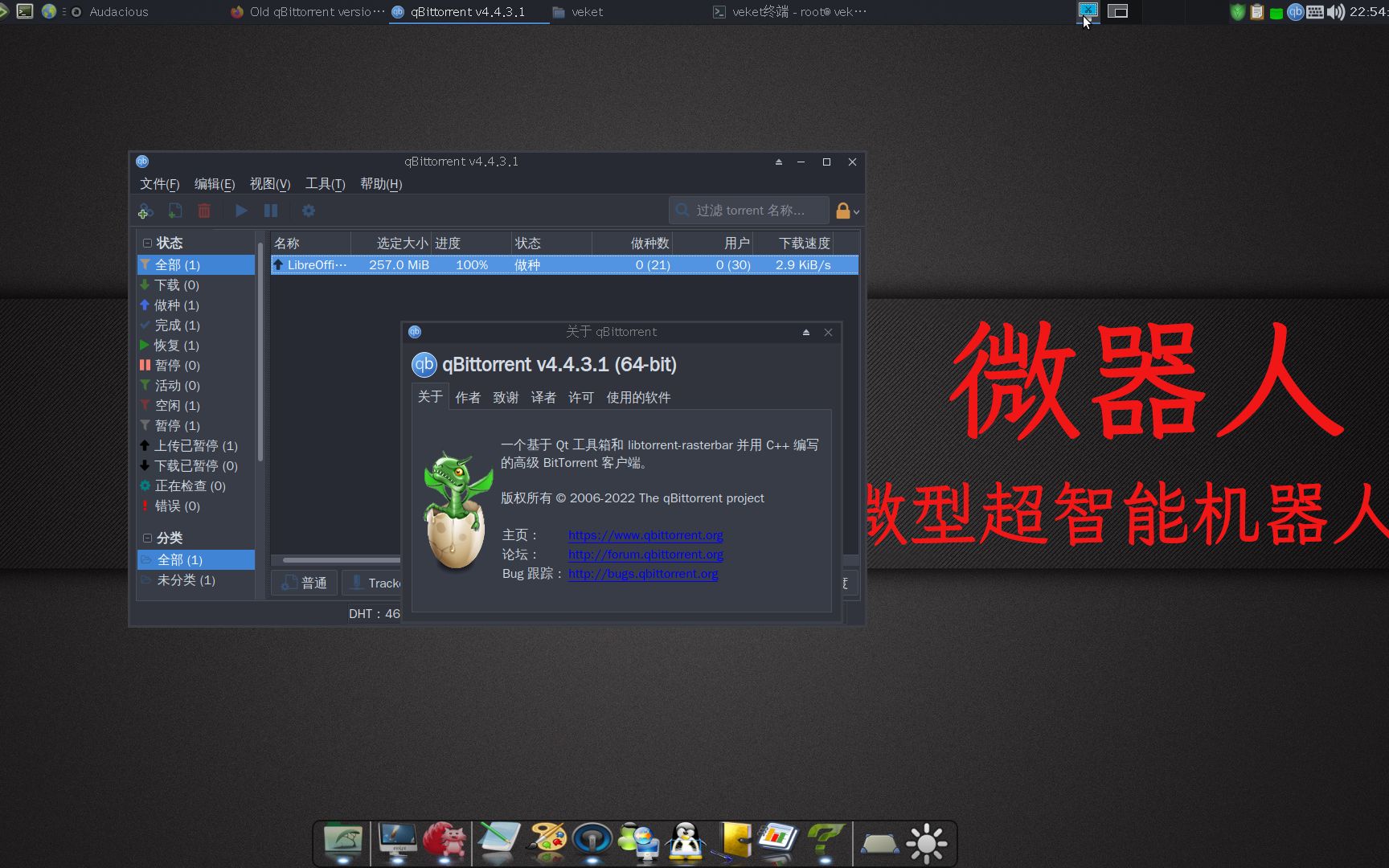Image resolution: width=1389 pixels, height=868 pixels.
Task: Sort by the 选定大小 column header
Action: tap(391, 243)
